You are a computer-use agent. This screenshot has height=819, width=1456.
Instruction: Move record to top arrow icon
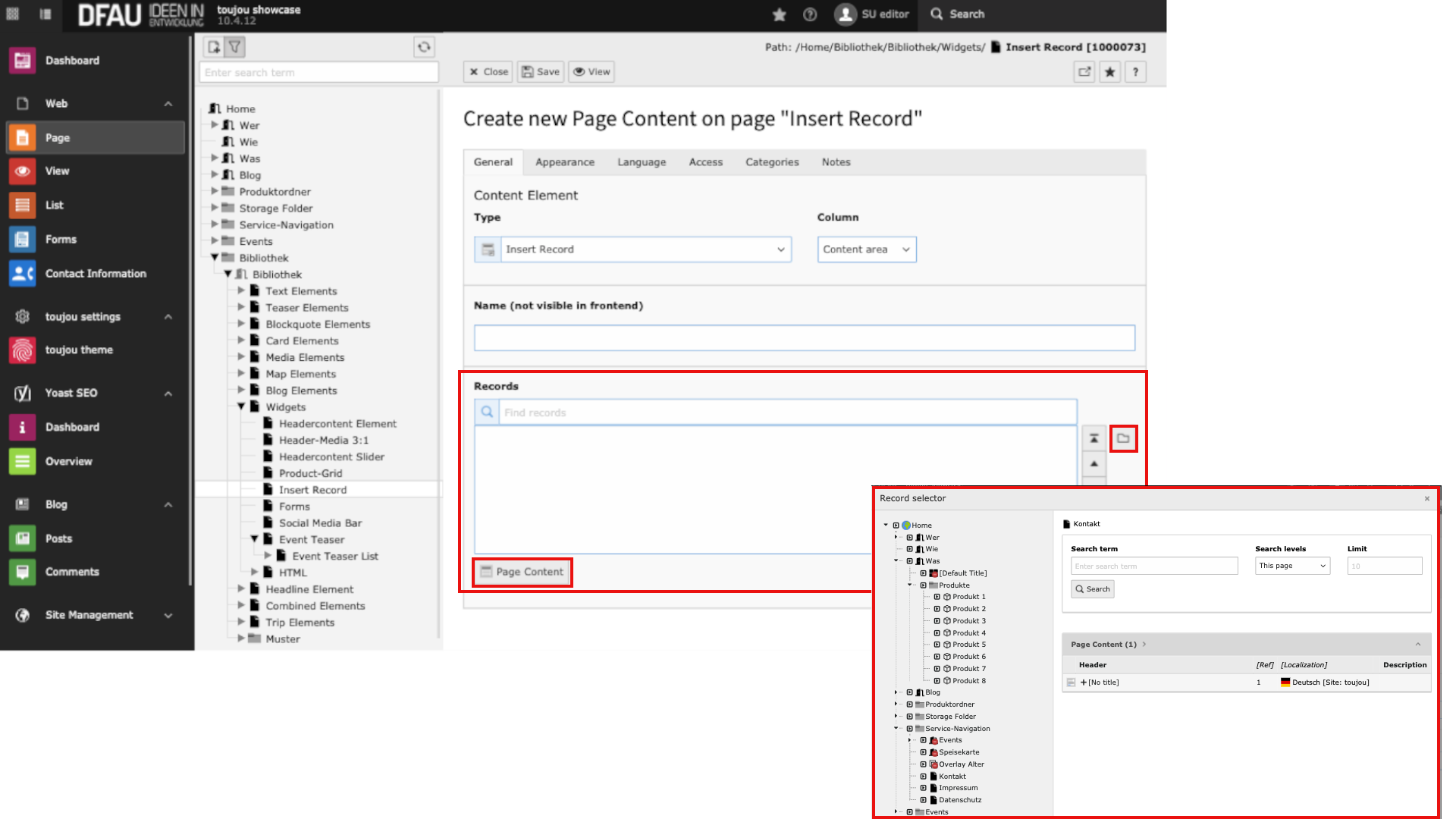[x=1094, y=438]
